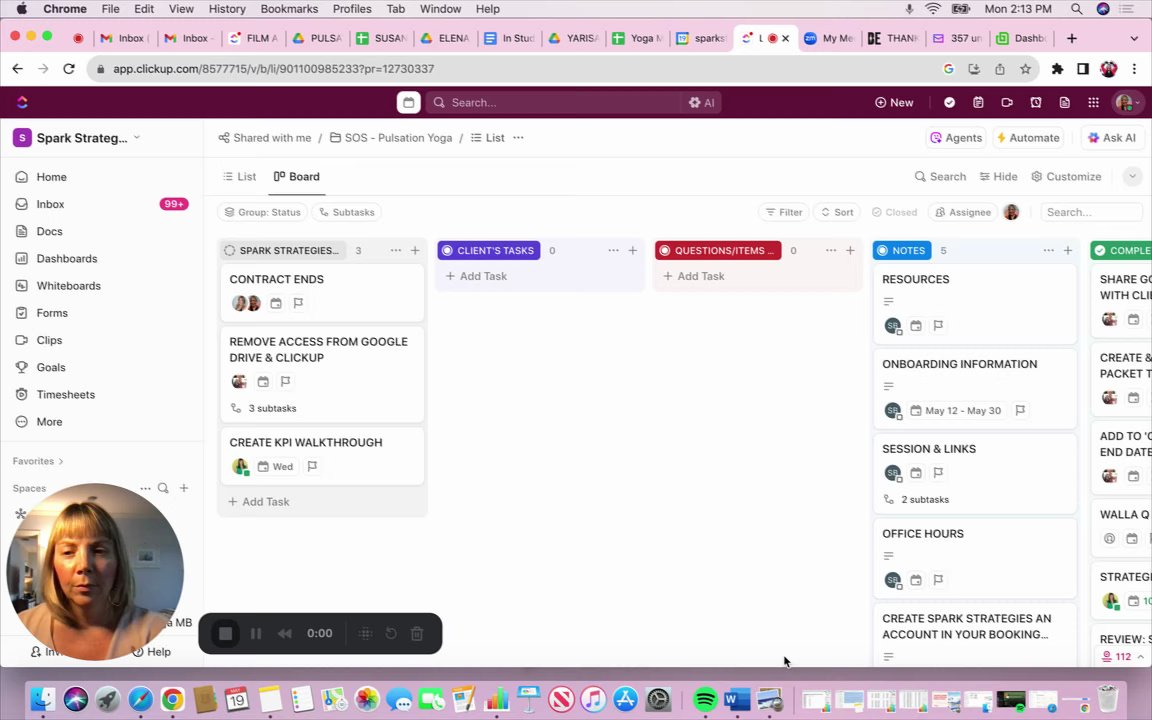Screen dimensions: 1152x720
Task: Click Add Task in SPARK STRATEGIES column
Action: (259, 502)
